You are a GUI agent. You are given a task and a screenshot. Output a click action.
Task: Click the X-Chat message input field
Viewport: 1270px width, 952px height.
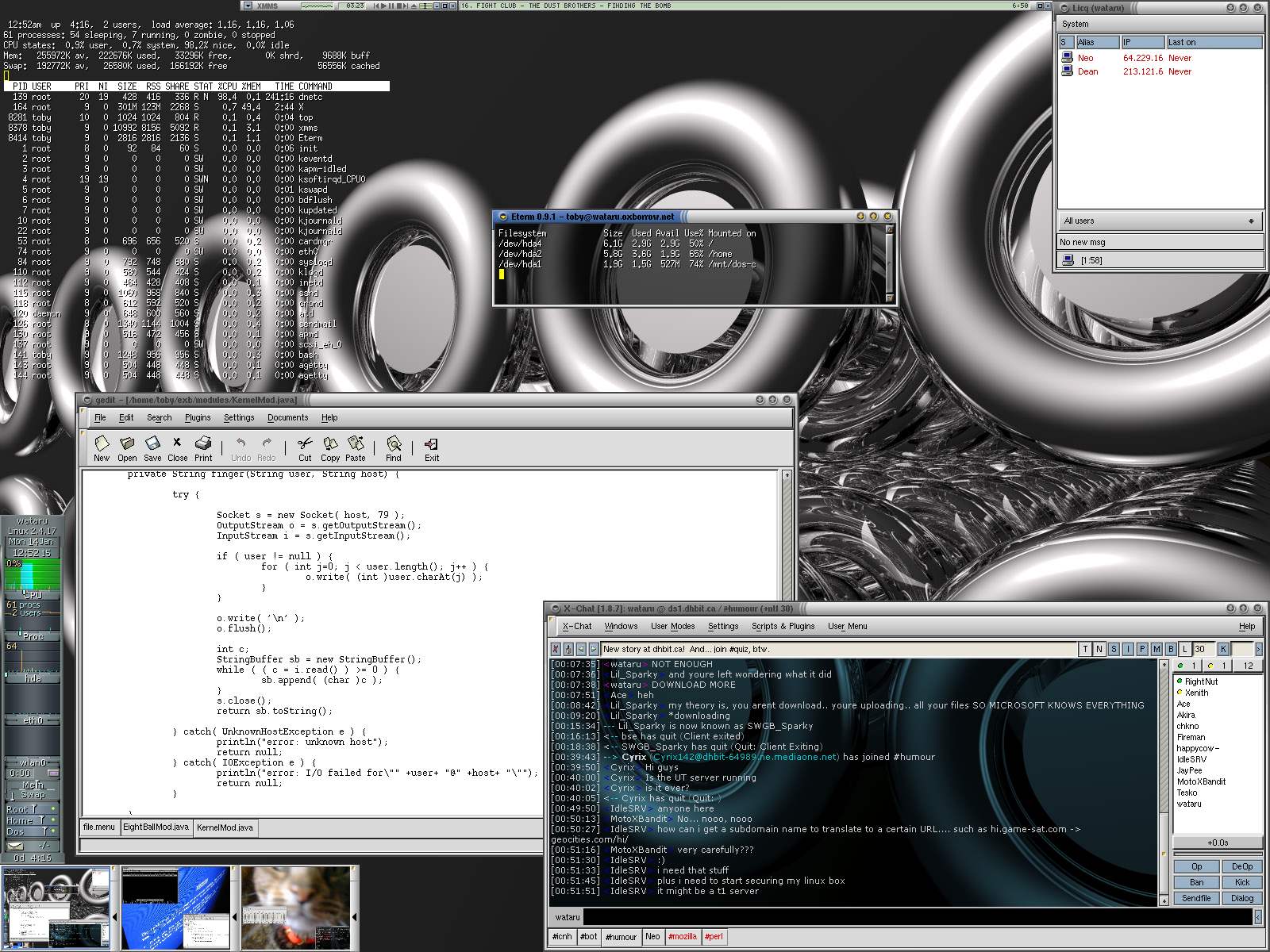918,917
